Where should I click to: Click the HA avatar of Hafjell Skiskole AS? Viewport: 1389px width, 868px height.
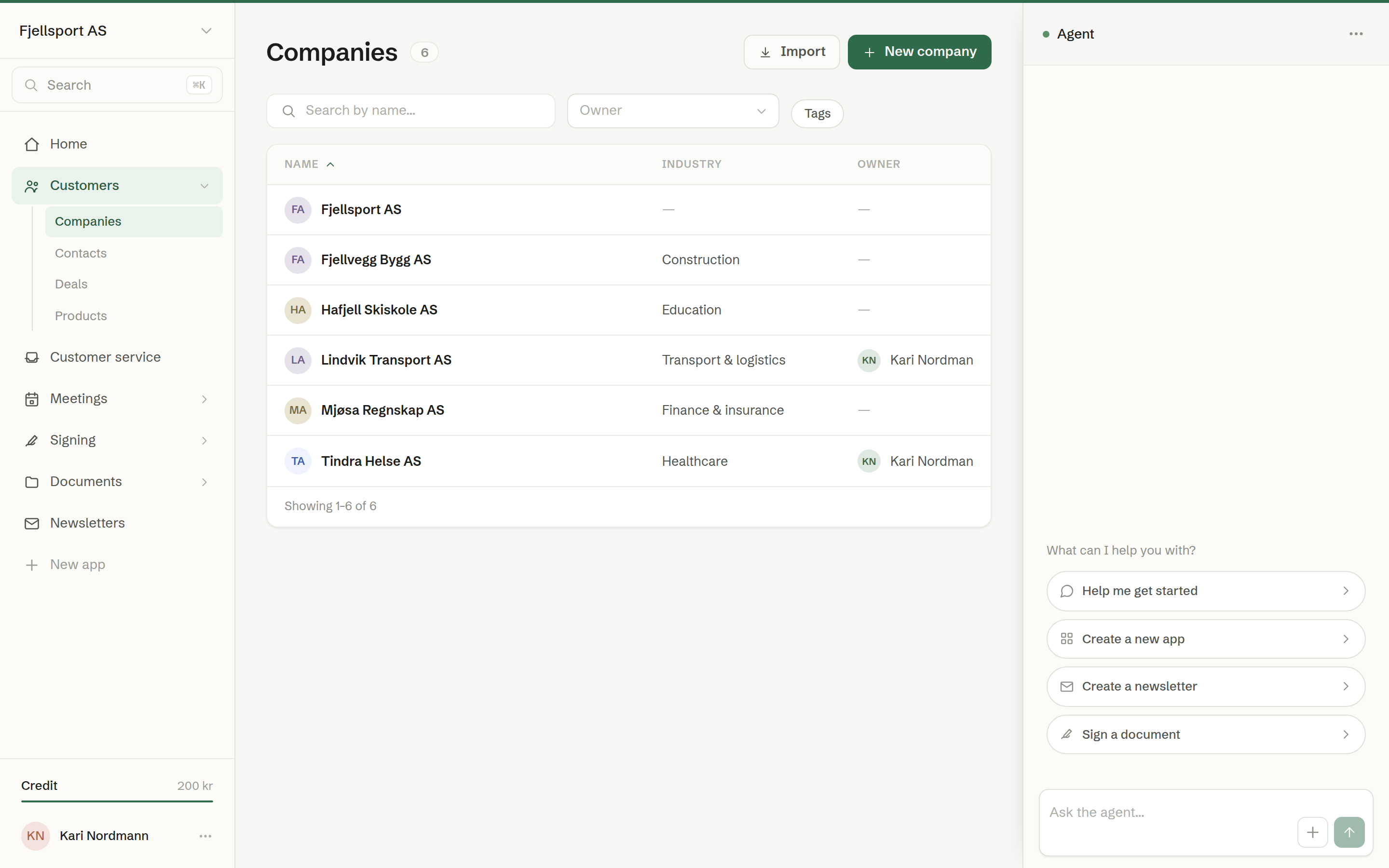click(x=298, y=310)
